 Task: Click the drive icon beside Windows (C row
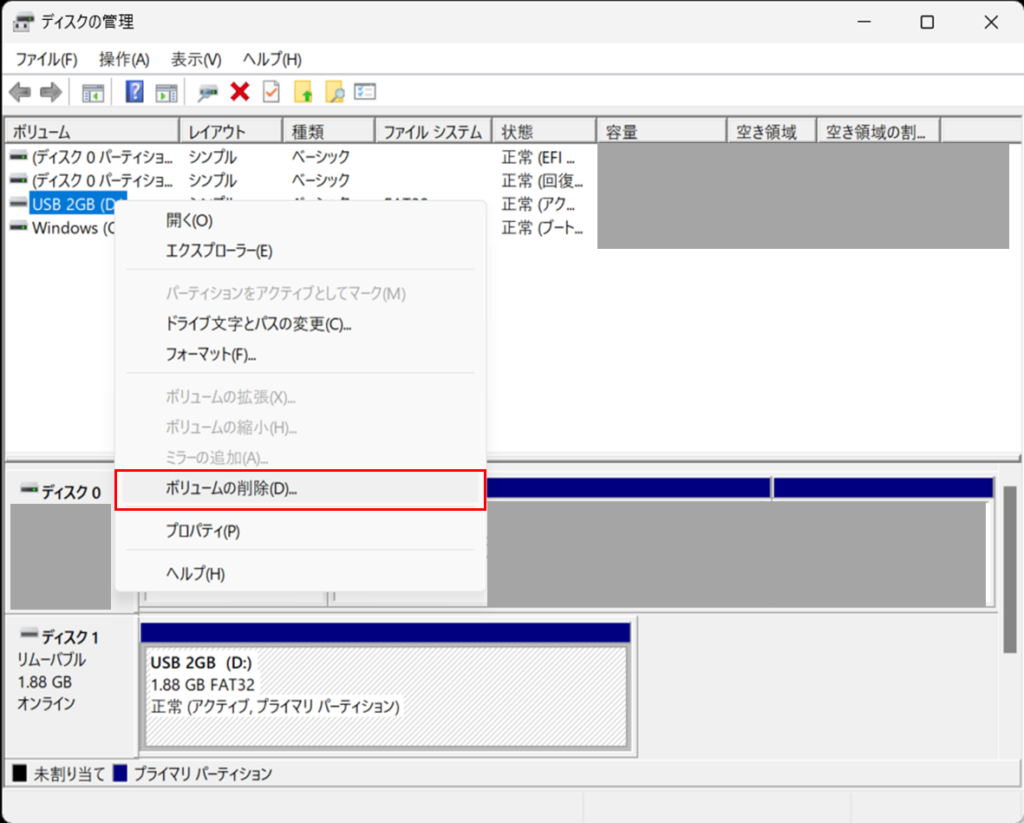point(20,227)
